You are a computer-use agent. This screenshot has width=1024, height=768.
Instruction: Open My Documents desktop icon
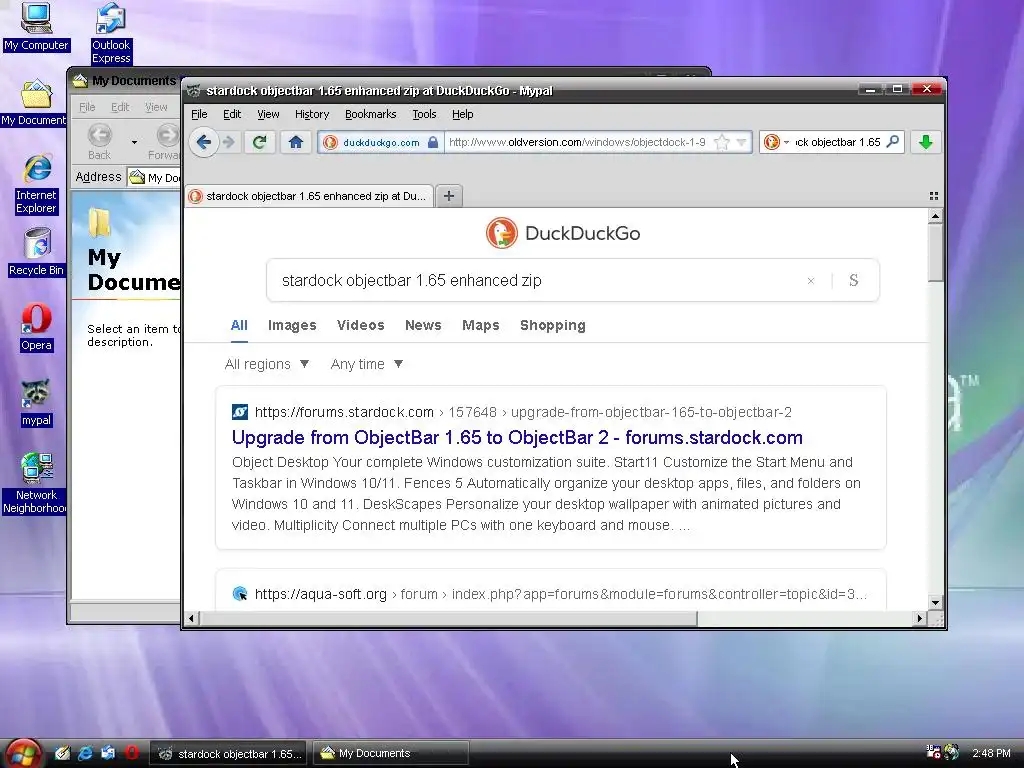[33, 103]
